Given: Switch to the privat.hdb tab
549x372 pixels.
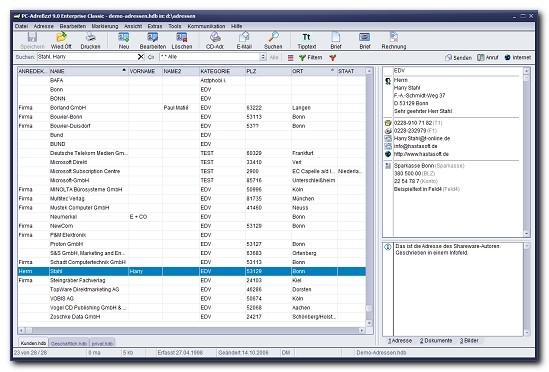Looking at the screenshot, I should click(x=102, y=344).
